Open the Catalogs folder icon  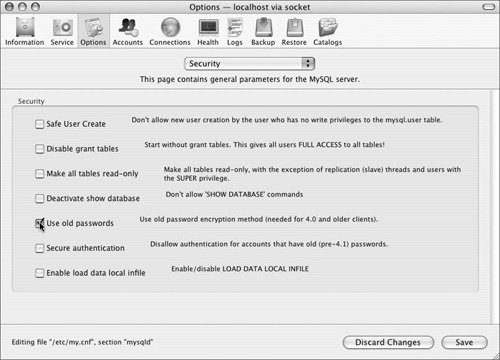[328, 27]
